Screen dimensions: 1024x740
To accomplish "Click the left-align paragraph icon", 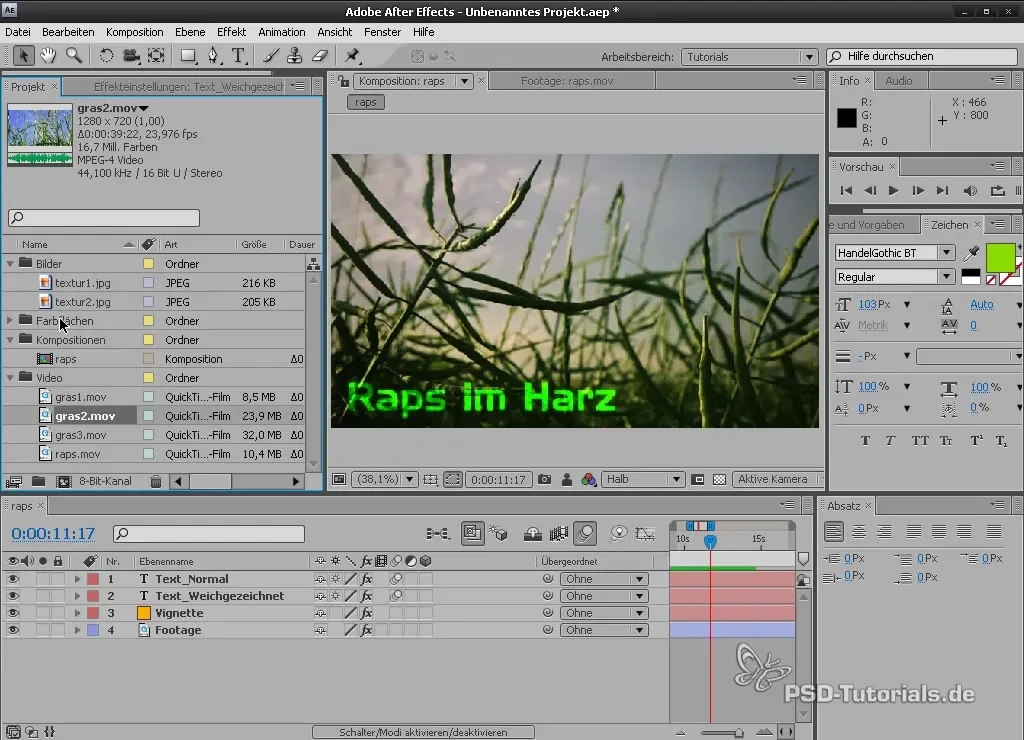I will tap(833, 532).
